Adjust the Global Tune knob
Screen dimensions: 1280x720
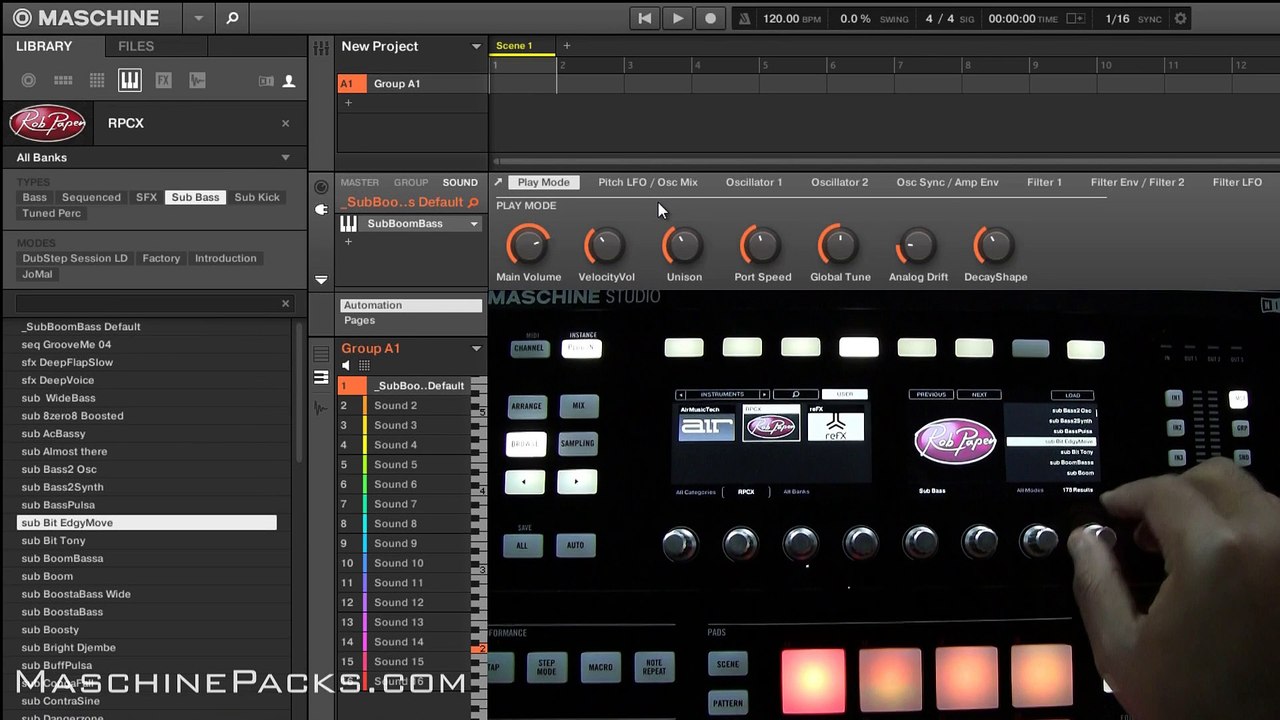[840, 245]
